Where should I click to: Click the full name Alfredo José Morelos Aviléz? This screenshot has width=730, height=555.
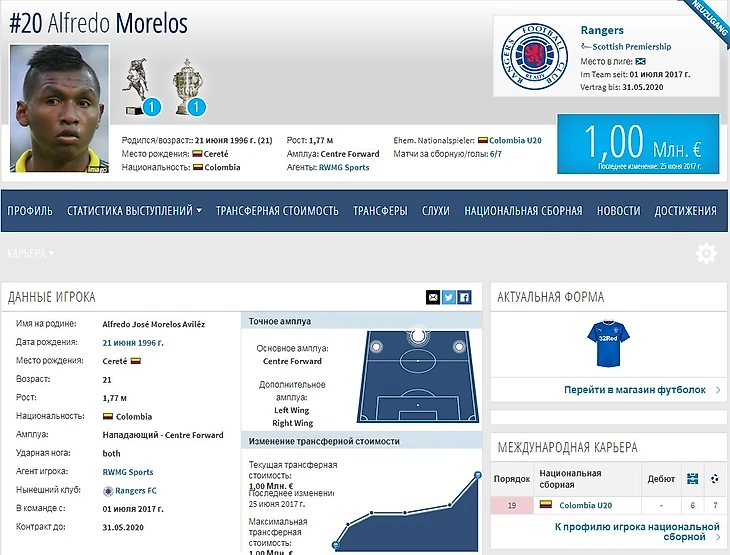[x=154, y=325]
